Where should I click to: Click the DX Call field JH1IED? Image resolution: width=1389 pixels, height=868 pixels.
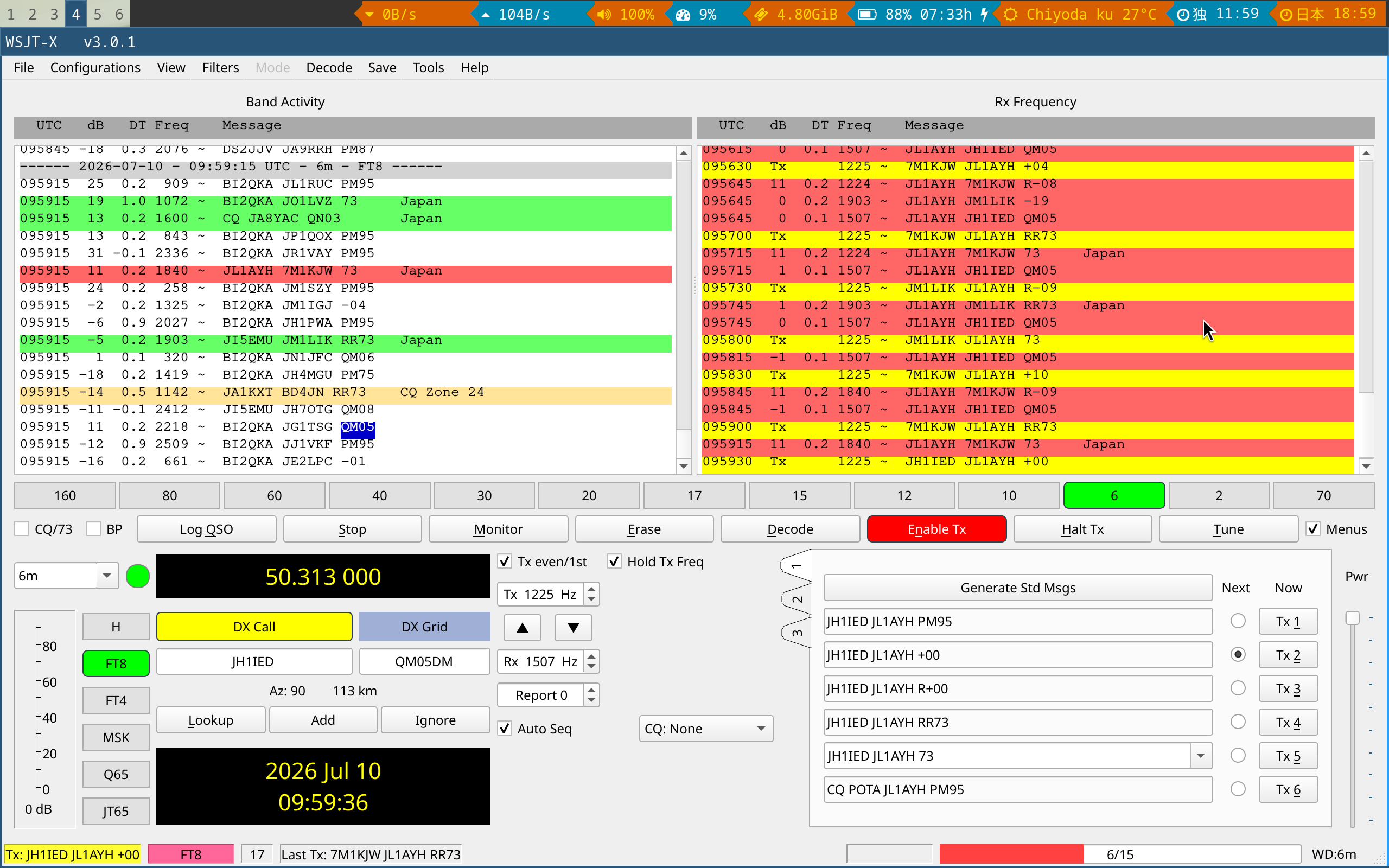pyautogui.click(x=254, y=661)
